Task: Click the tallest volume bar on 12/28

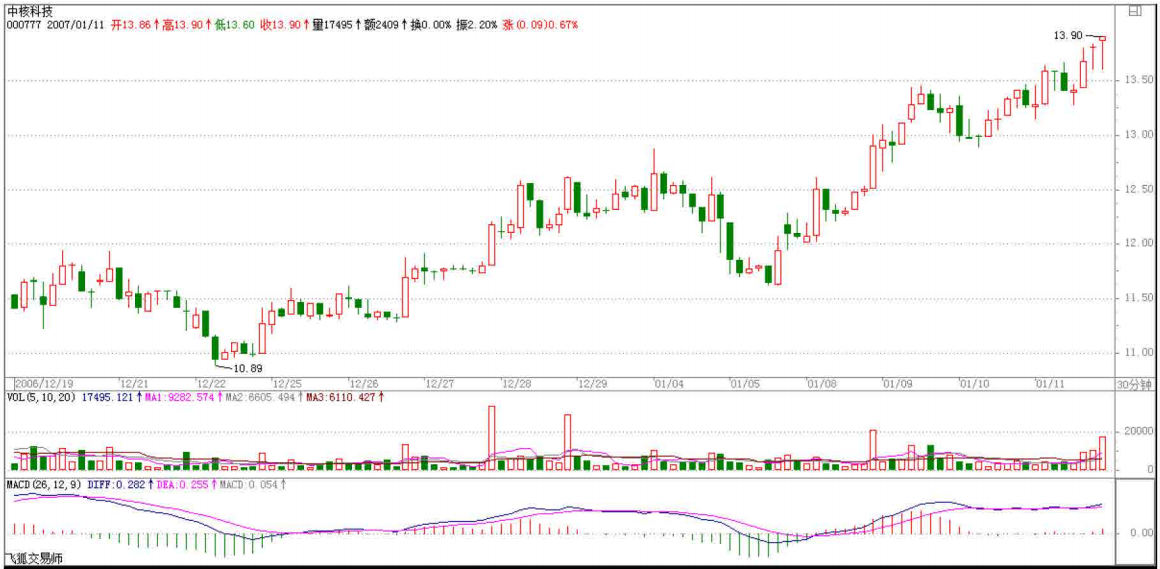Action: coord(491,437)
